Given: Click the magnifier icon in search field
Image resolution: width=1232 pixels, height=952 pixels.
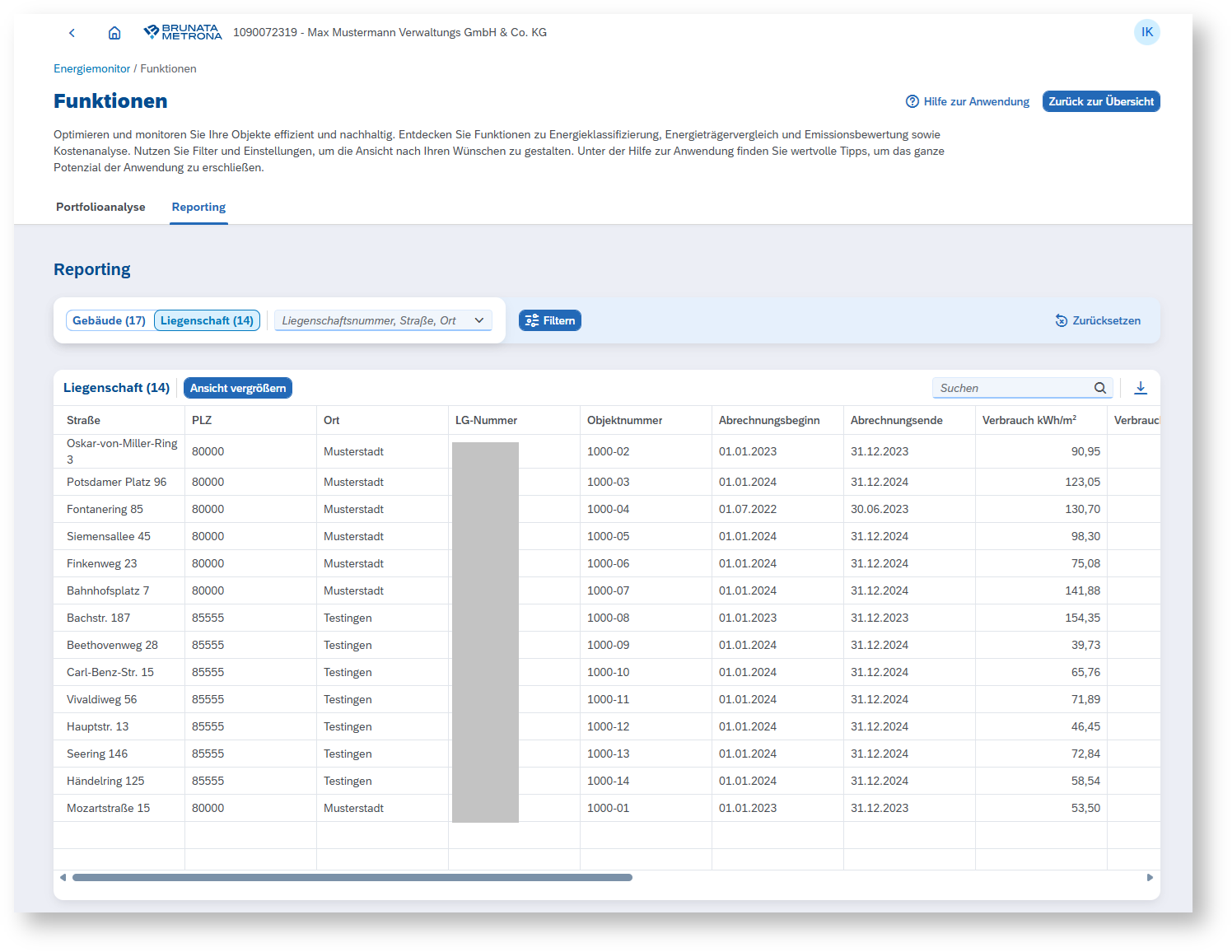Looking at the screenshot, I should click(x=1100, y=388).
